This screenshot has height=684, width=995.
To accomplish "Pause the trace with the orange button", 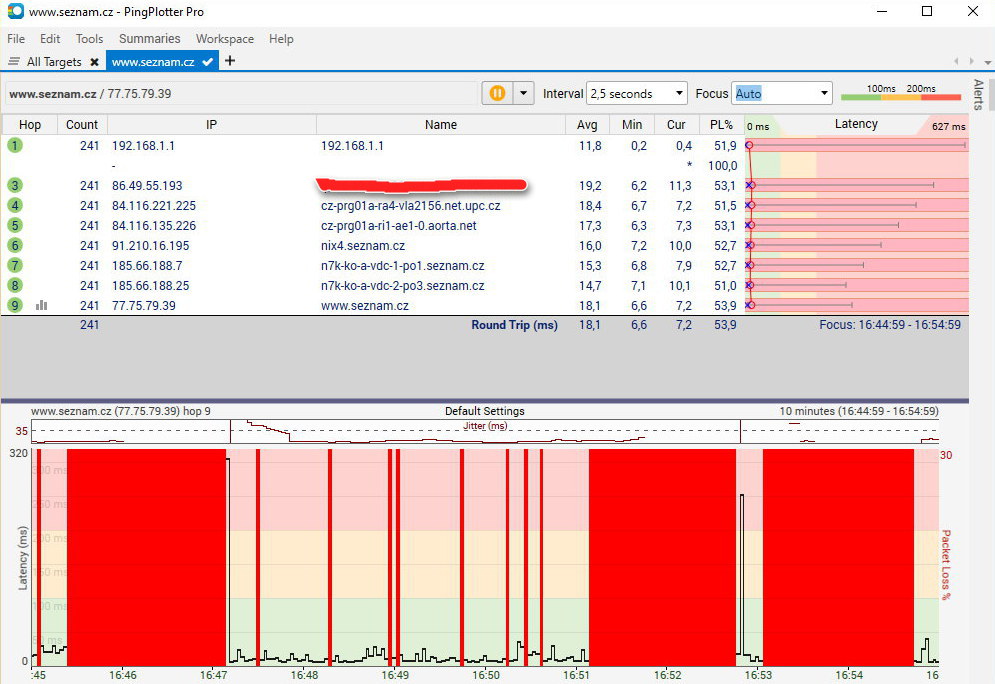I will [497, 93].
